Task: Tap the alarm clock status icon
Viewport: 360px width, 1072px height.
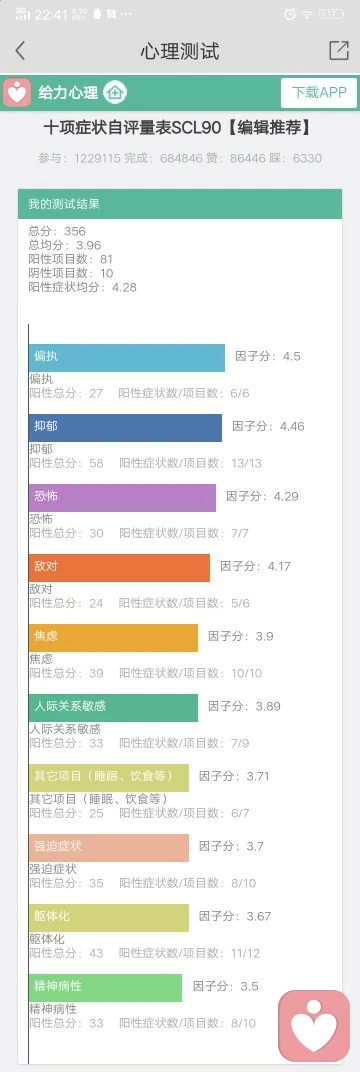Action: [290, 14]
